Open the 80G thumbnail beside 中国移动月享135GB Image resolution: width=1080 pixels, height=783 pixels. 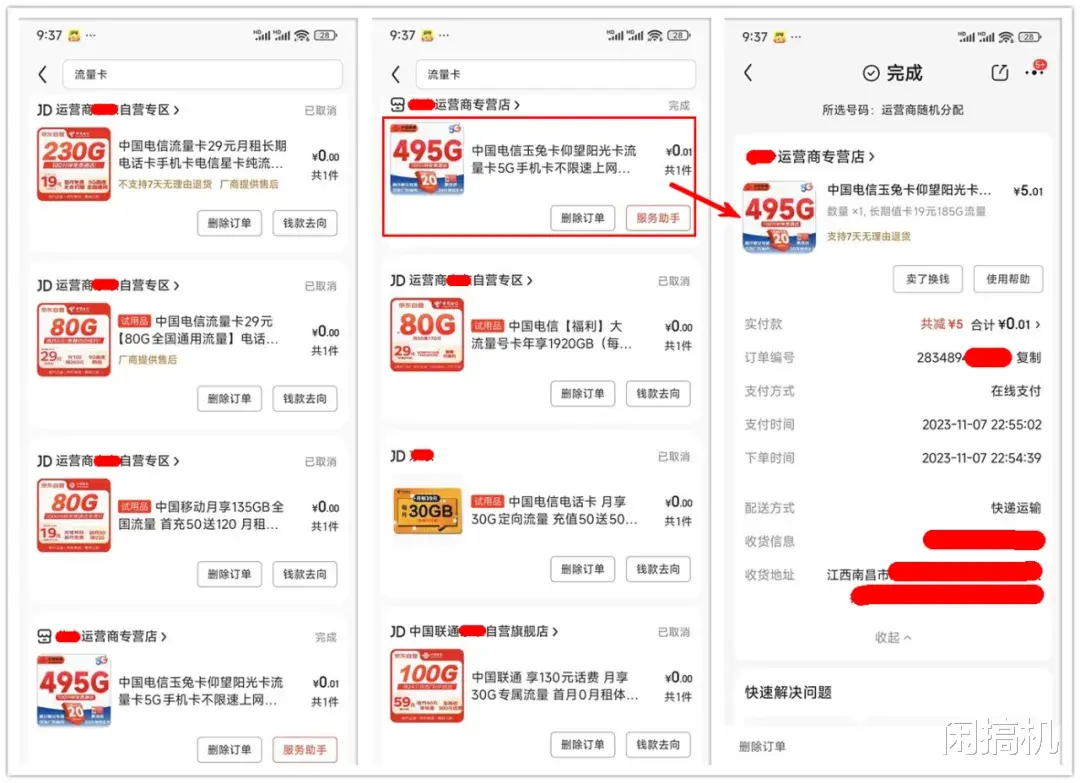[74, 515]
